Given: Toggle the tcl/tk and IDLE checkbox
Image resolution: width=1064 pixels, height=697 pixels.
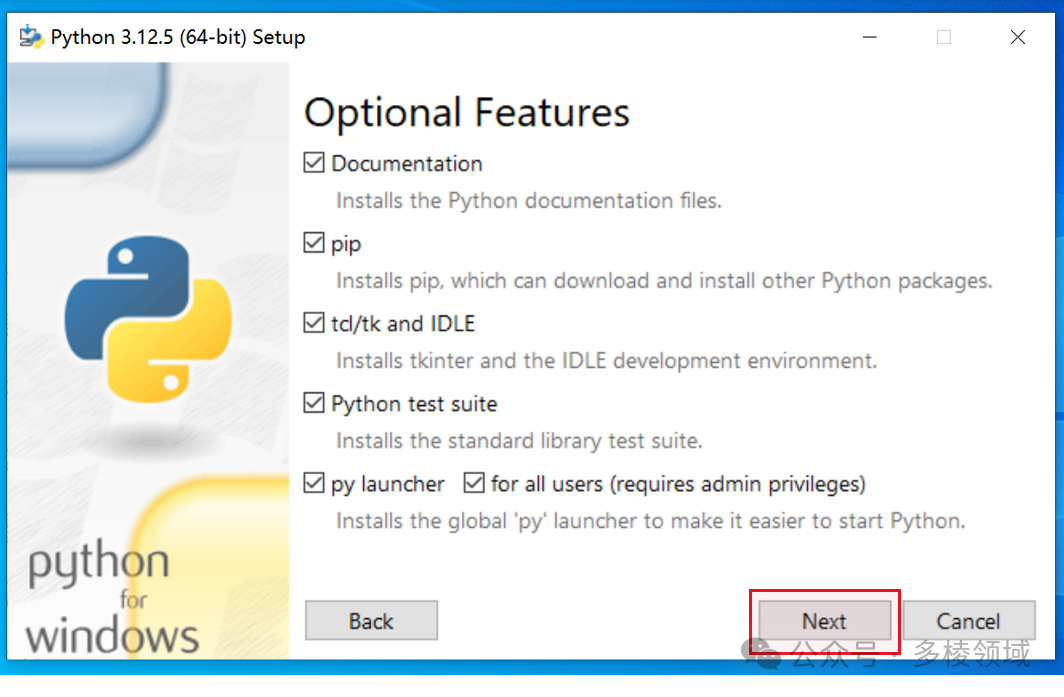Looking at the screenshot, I should (x=314, y=323).
